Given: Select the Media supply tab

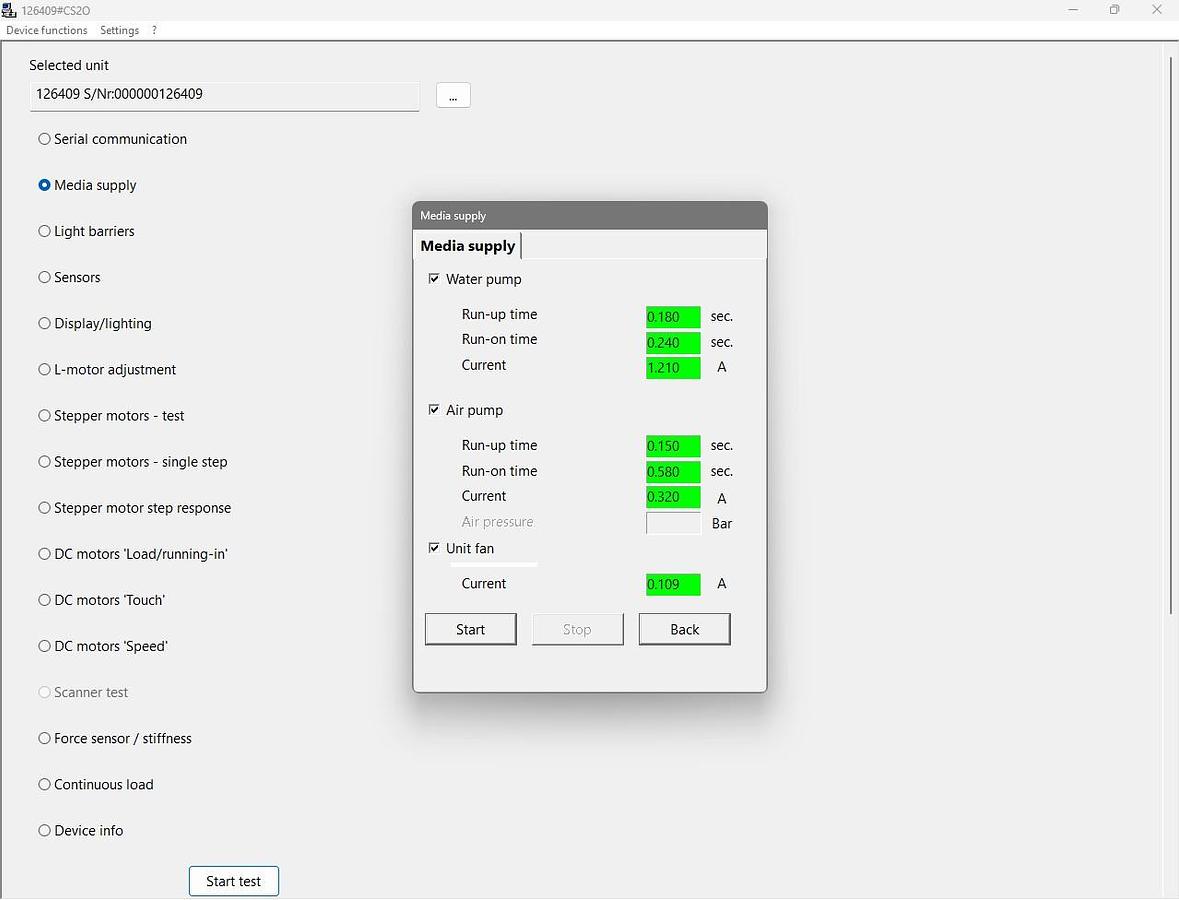Looking at the screenshot, I should 467,246.
